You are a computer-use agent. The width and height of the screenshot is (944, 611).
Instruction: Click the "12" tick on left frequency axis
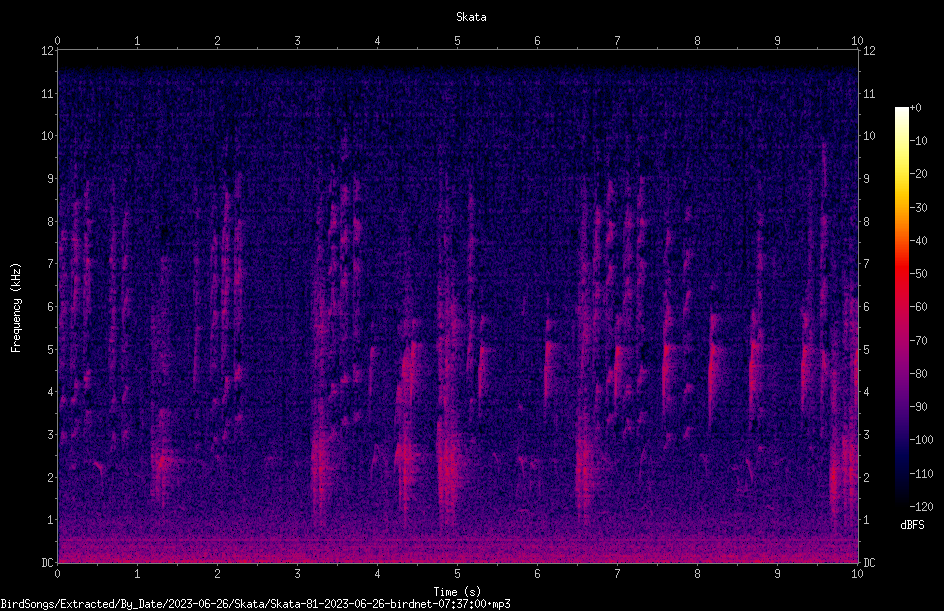47,51
